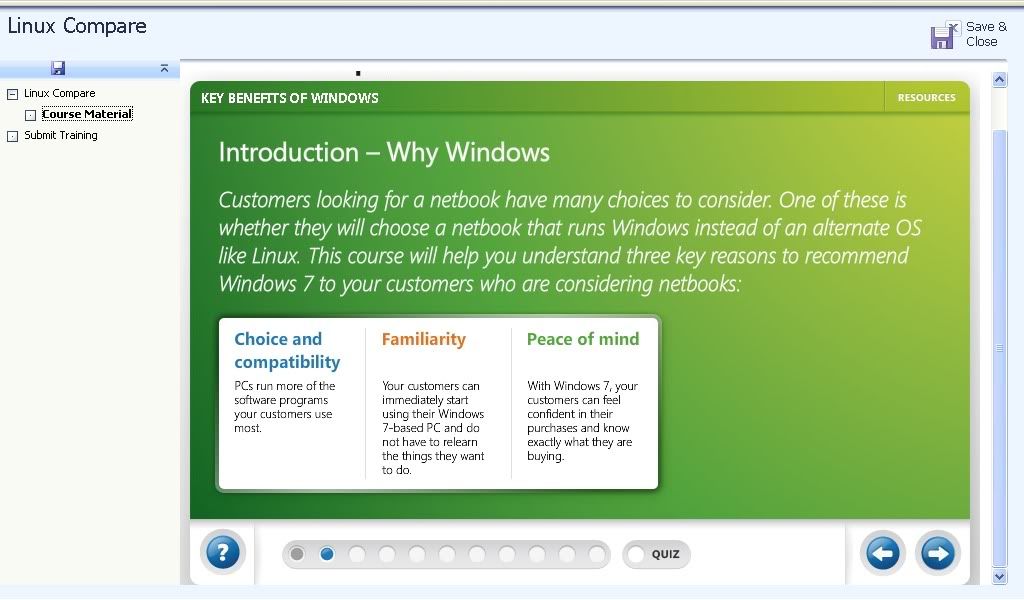Click the Save & Close floppy icon
The width and height of the screenshot is (1024, 600).
tap(945, 35)
